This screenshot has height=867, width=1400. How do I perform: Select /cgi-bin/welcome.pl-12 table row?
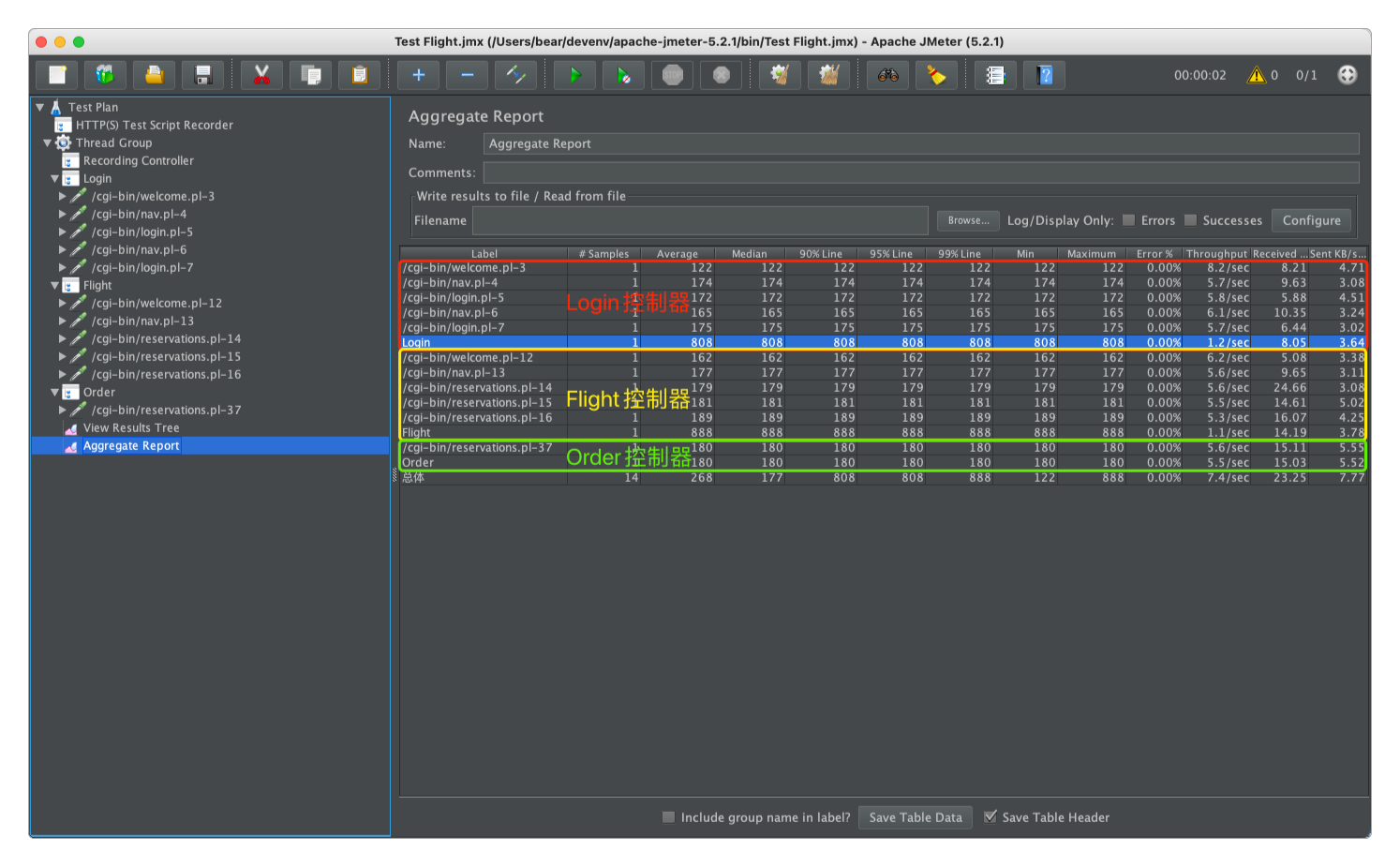(884, 357)
